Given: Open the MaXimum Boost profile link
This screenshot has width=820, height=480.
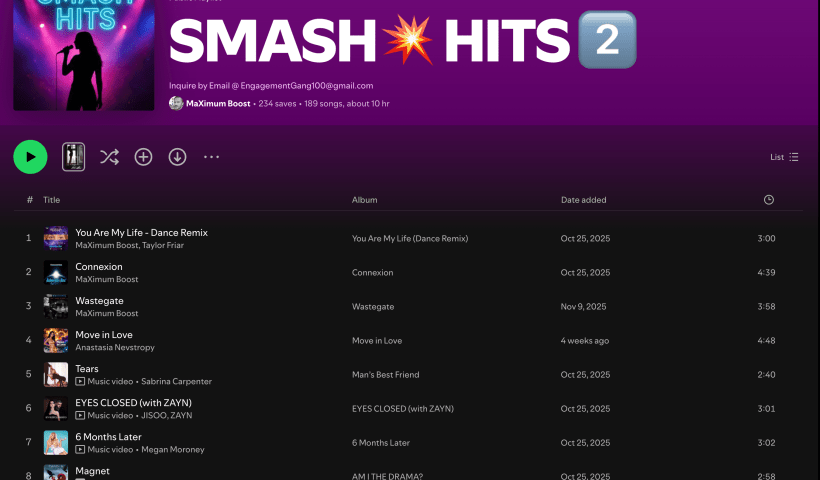Looking at the screenshot, I should [x=218, y=103].
